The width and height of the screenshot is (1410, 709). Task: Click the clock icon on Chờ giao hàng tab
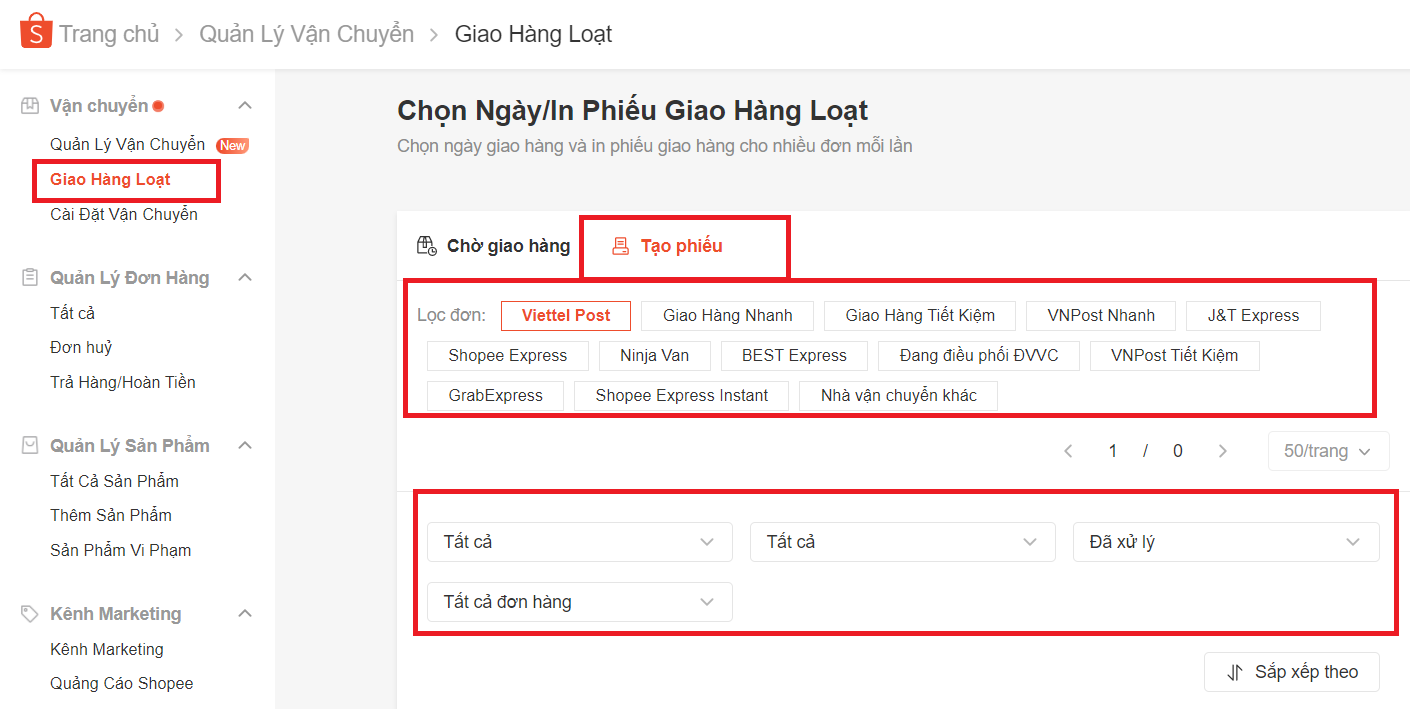[x=426, y=245]
